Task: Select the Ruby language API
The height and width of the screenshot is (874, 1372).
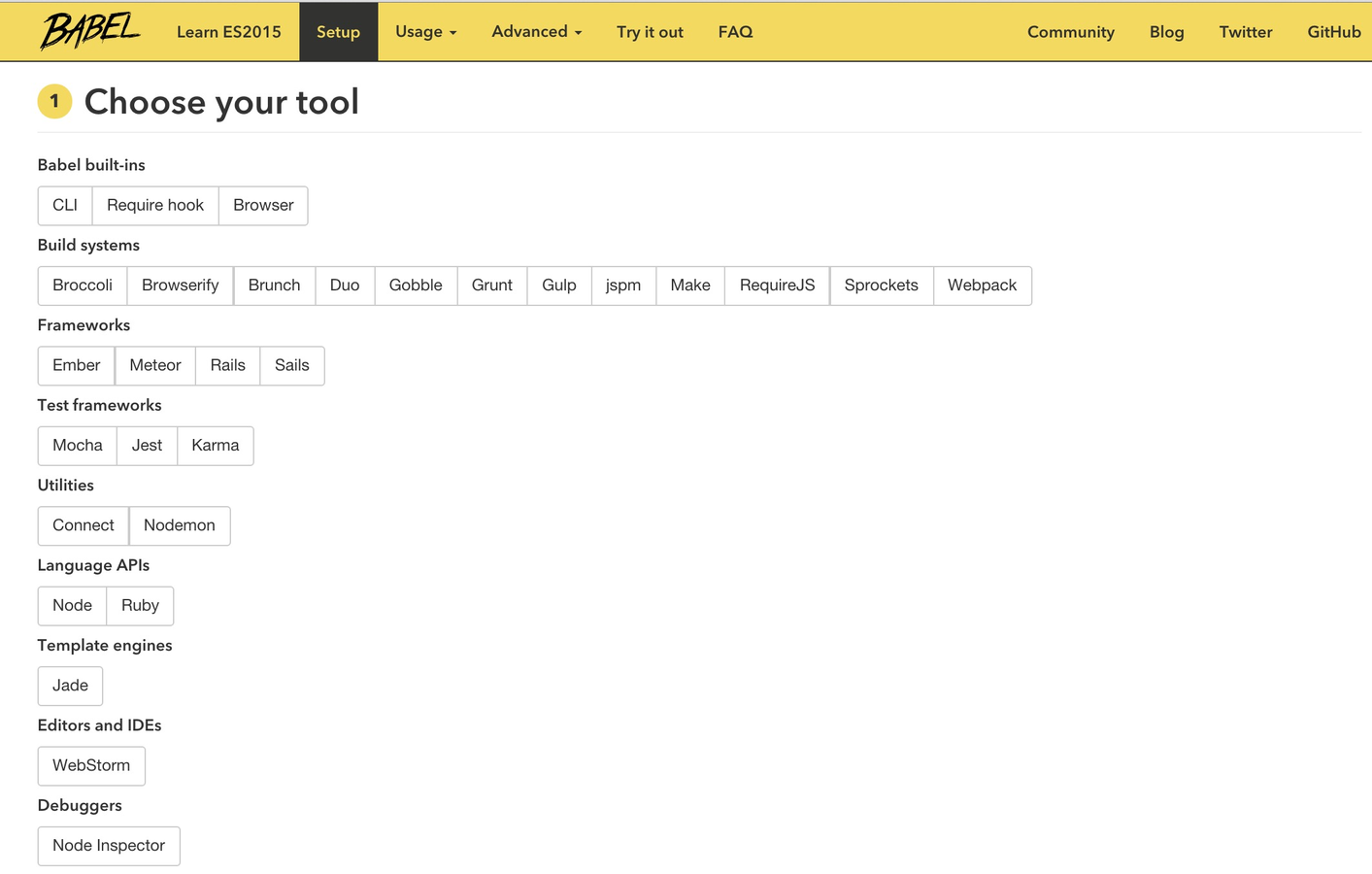Action: tap(140, 606)
